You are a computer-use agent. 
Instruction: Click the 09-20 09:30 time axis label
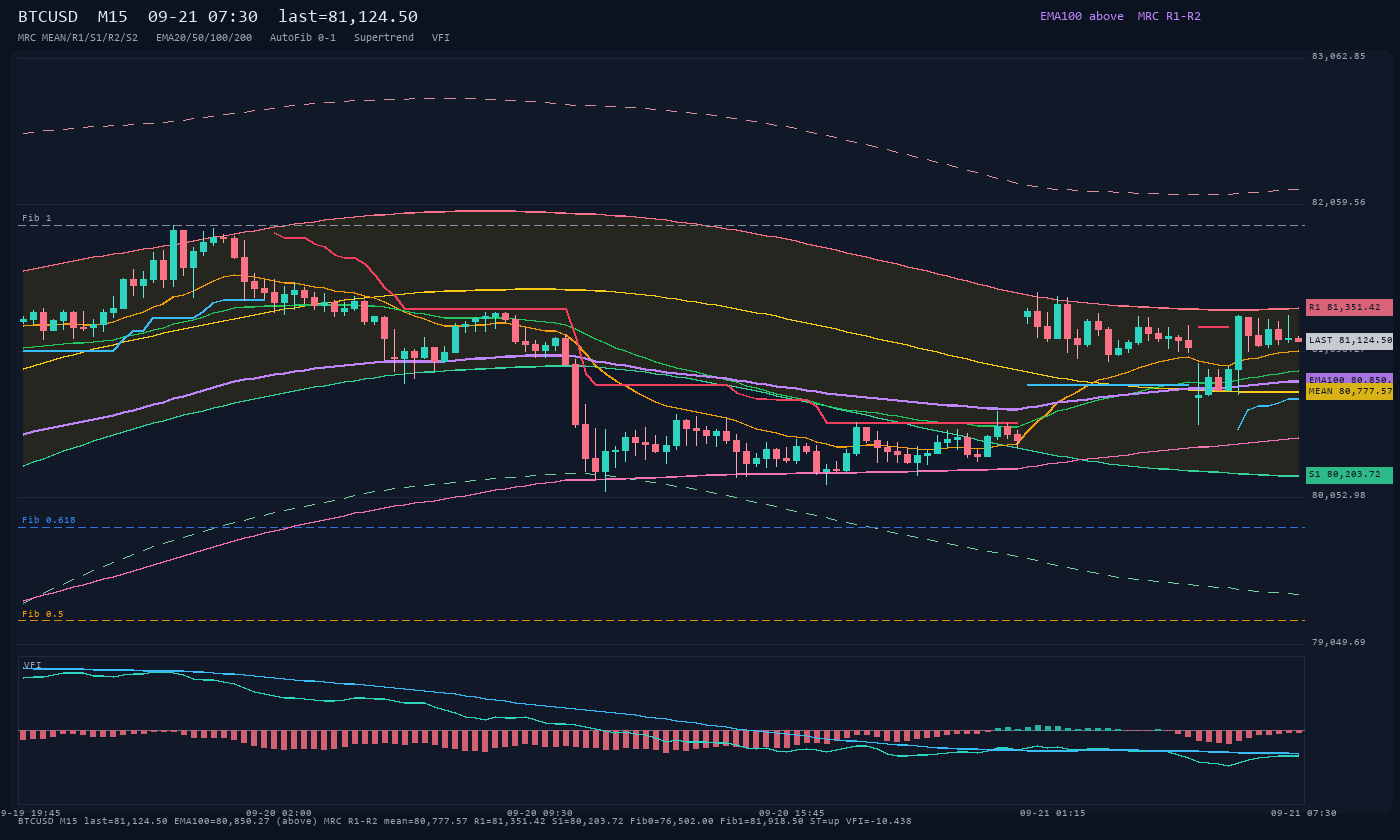pos(540,813)
